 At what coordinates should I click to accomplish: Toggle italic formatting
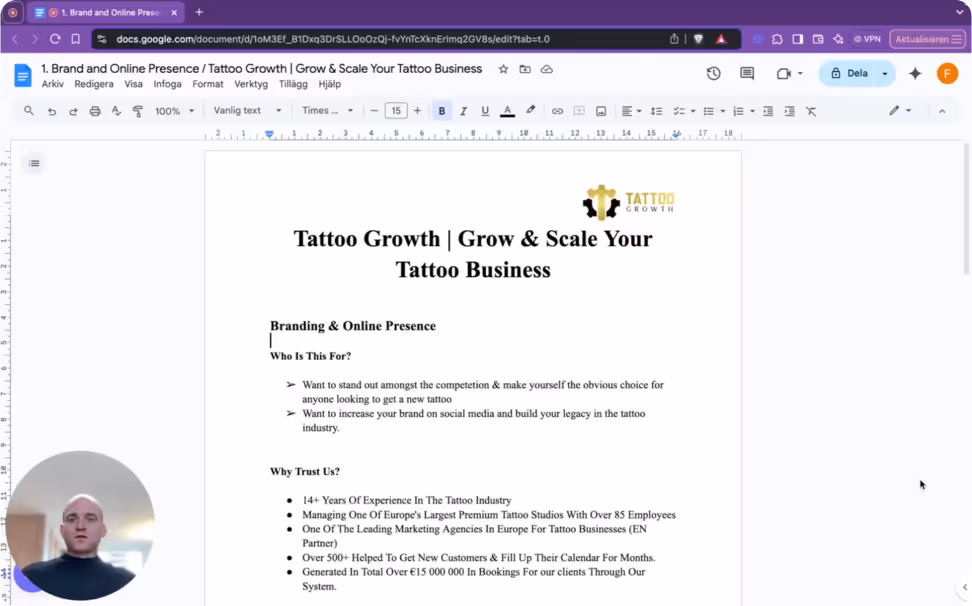[463, 112]
